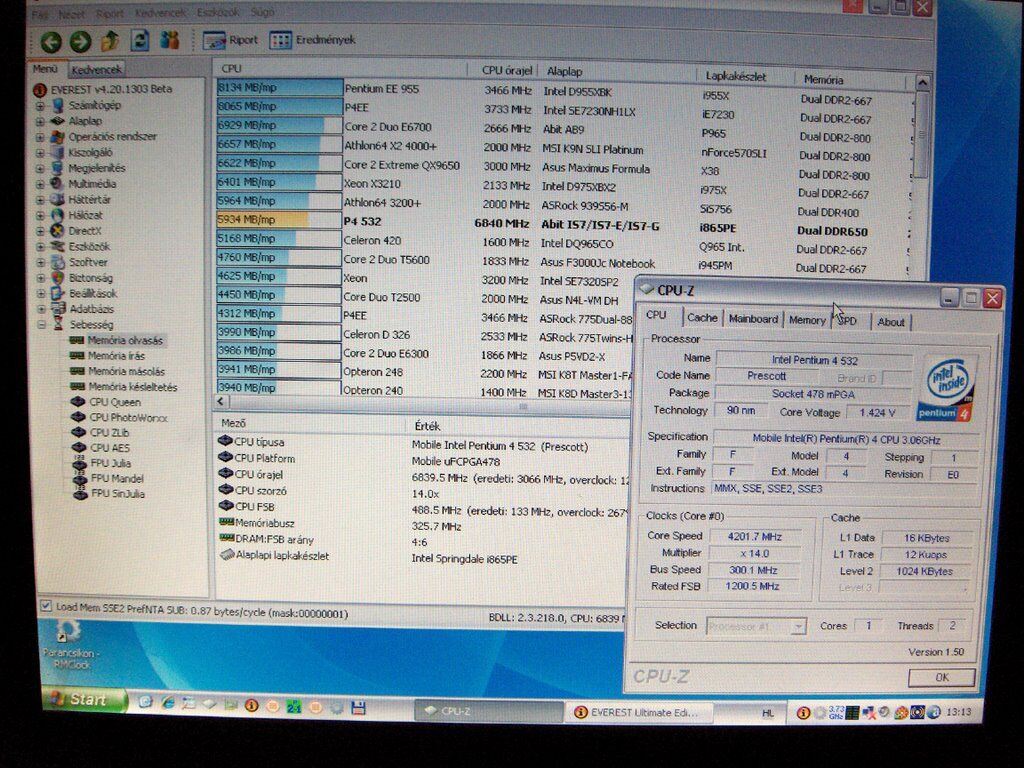Viewport: 1024px width, 768px height.
Task: Select the Beállítások tree icon
Action: 58,293
